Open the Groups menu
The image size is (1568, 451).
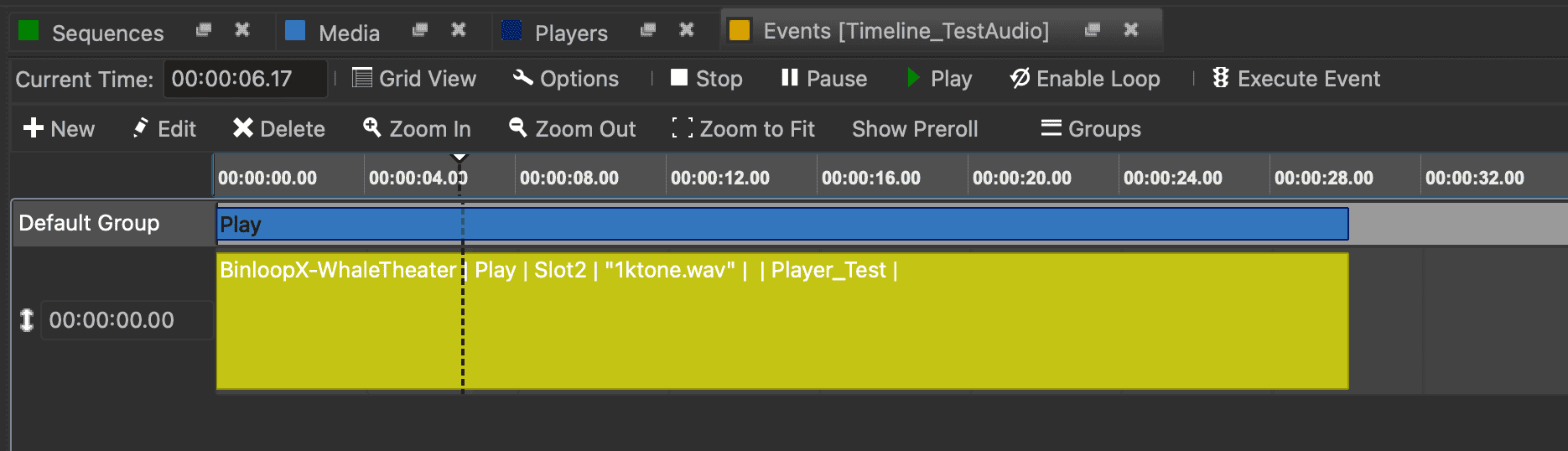(x=1091, y=129)
